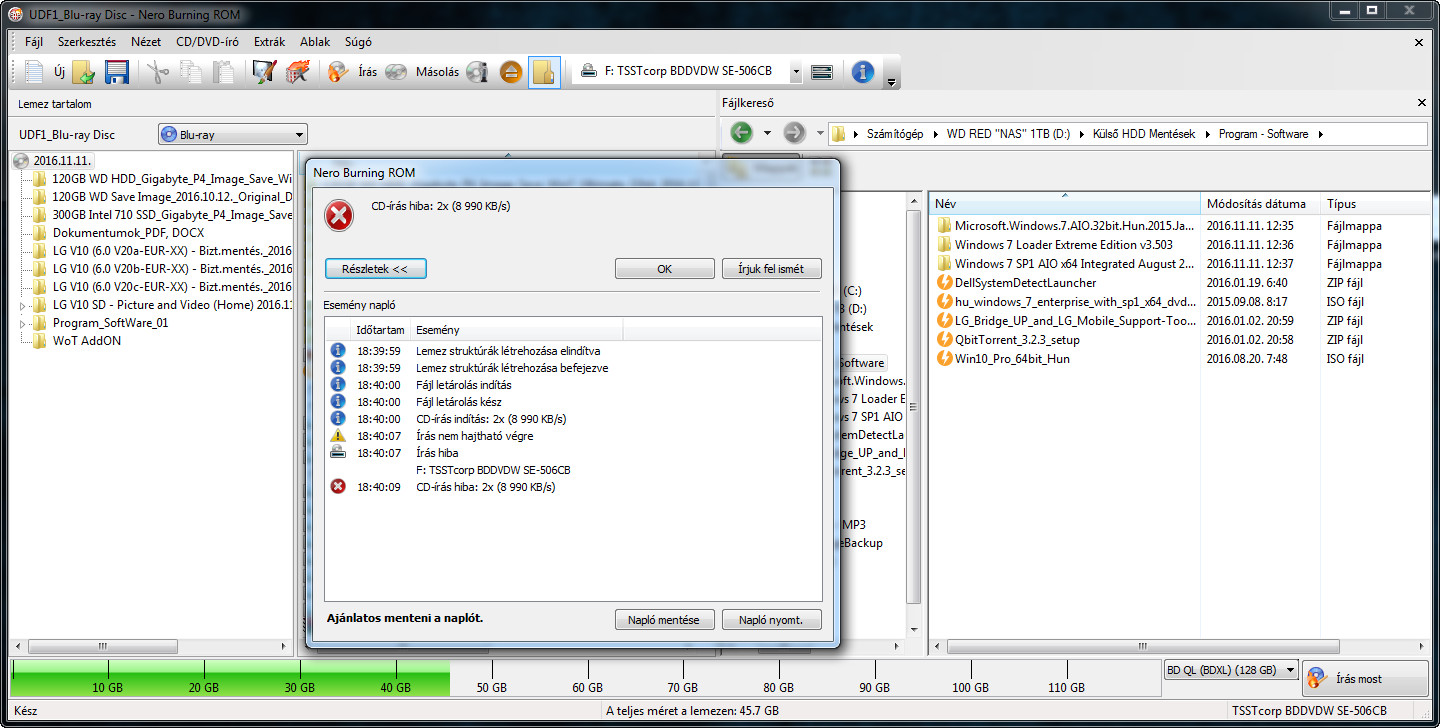Click the grey Forward arrow in Fájlkereső
The width and height of the screenshot is (1440, 728).
(794, 133)
